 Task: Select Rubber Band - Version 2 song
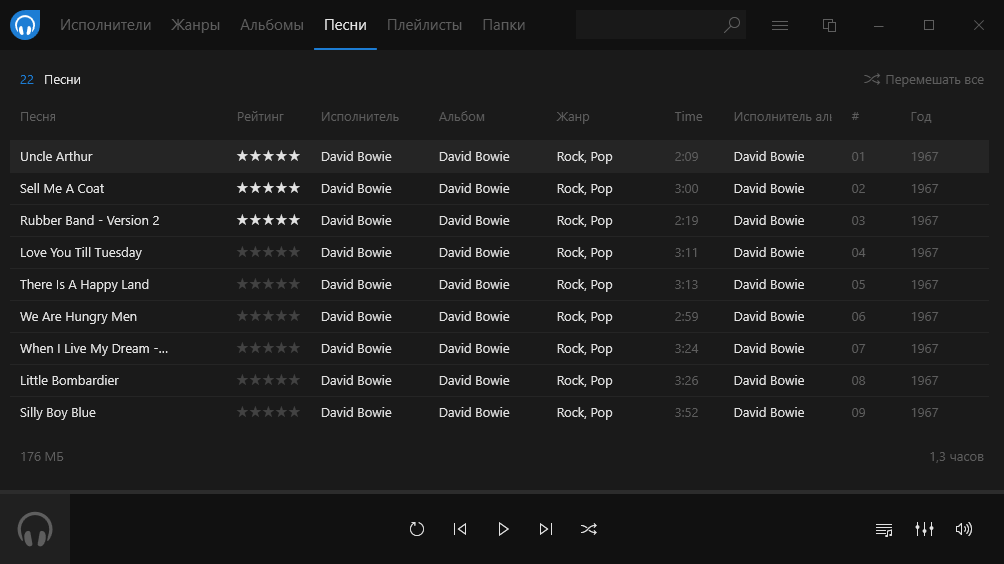[x=90, y=220]
